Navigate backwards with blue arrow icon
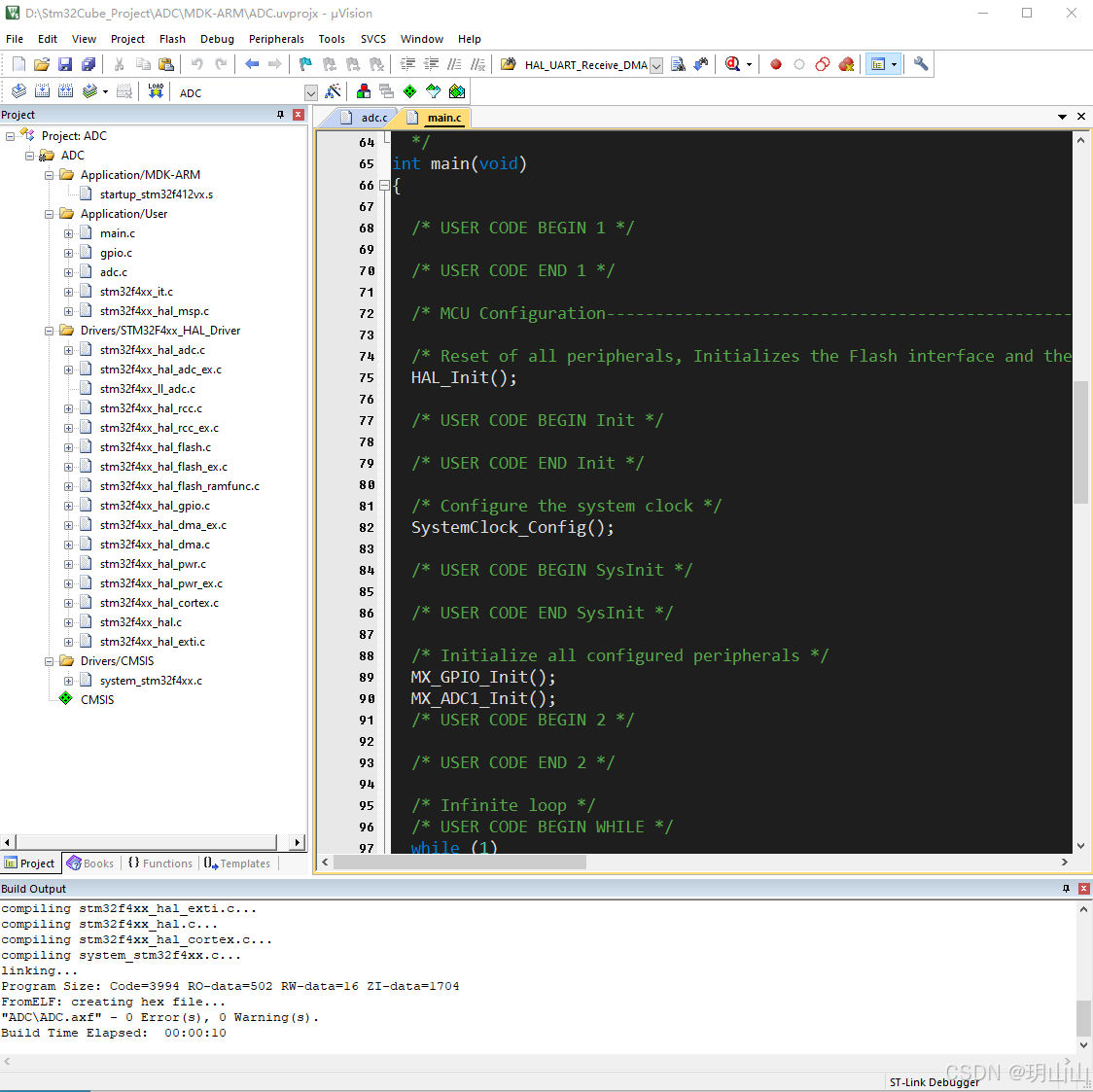 coord(252,65)
